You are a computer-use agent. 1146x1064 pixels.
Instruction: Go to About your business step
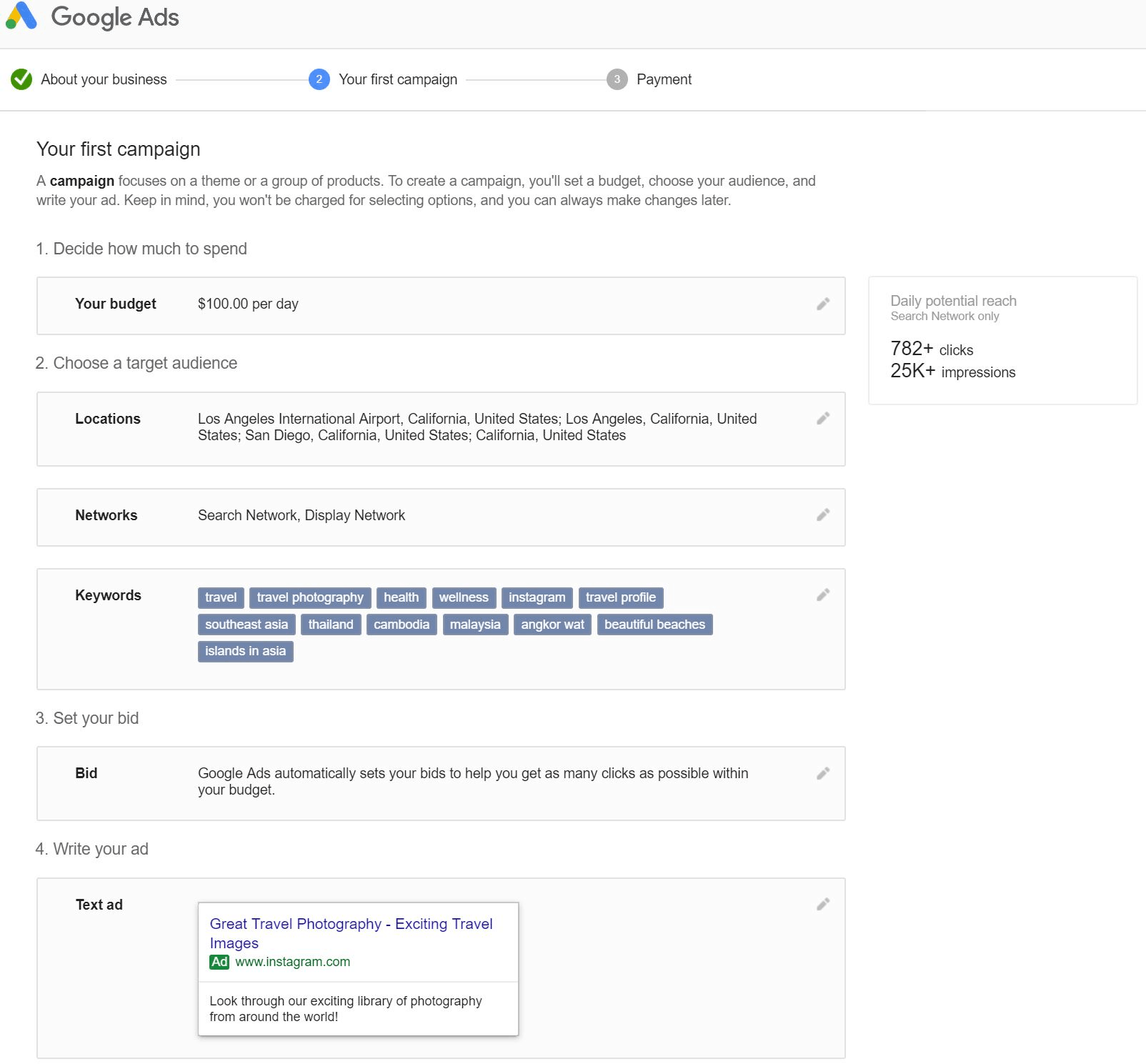[x=104, y=79]
